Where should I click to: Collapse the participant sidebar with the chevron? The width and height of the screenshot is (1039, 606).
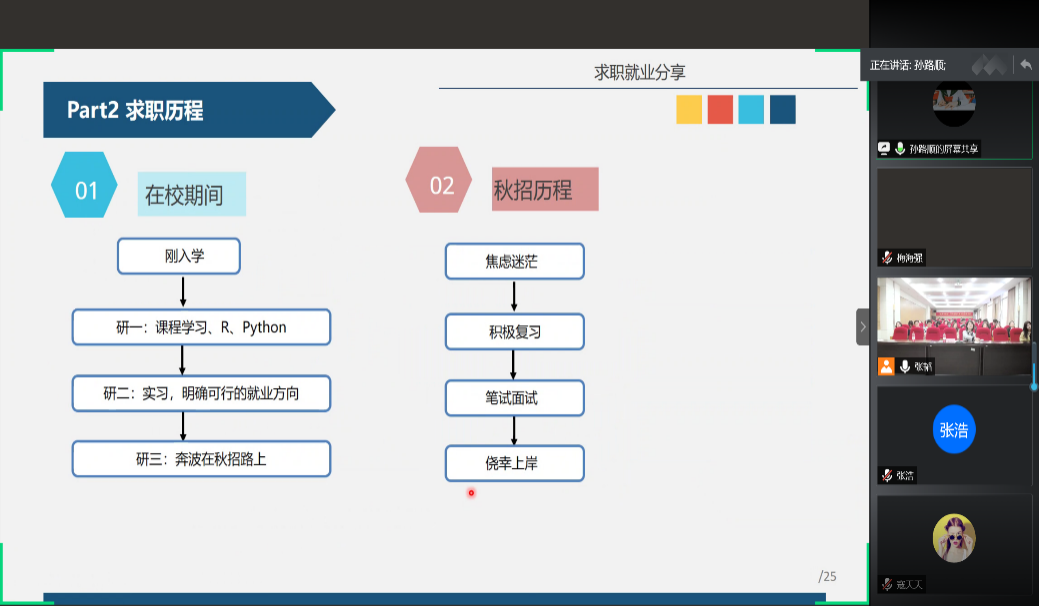pyautogui.click(x=862, y=327)
